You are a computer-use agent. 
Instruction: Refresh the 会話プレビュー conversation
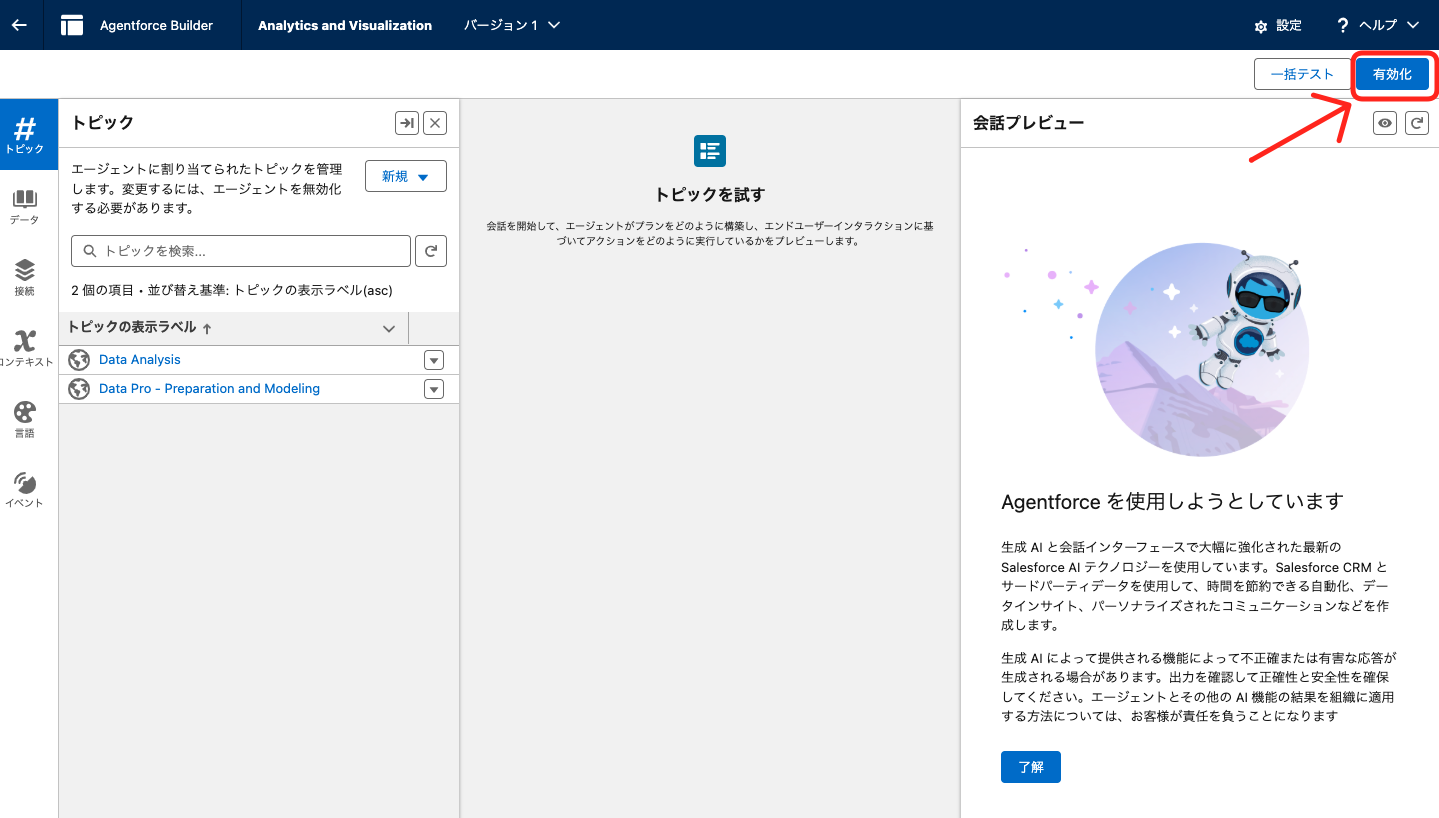[1417, 123]
